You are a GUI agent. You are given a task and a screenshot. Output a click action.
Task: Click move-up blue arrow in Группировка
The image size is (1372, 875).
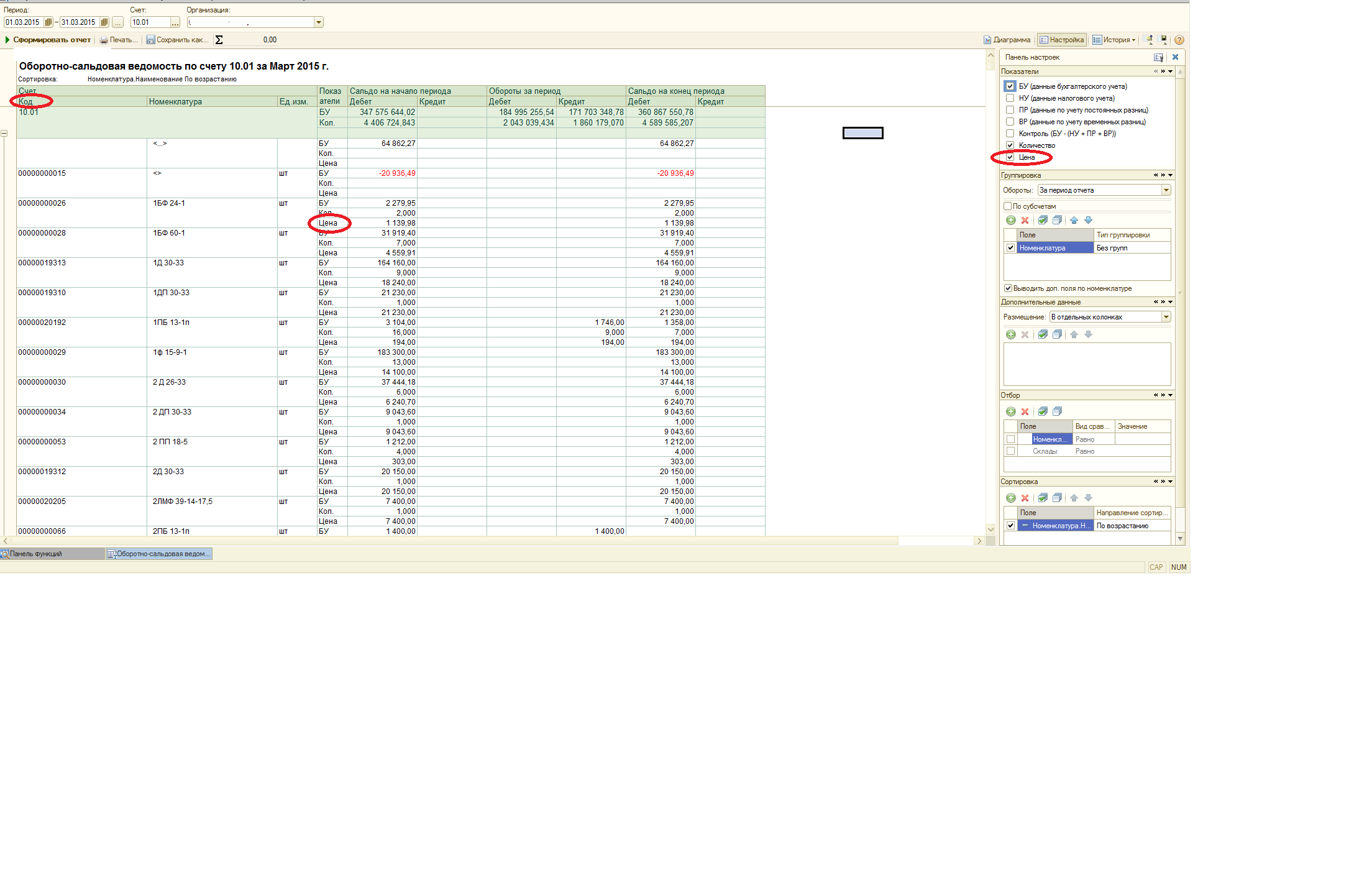[x=1074, y=220]
